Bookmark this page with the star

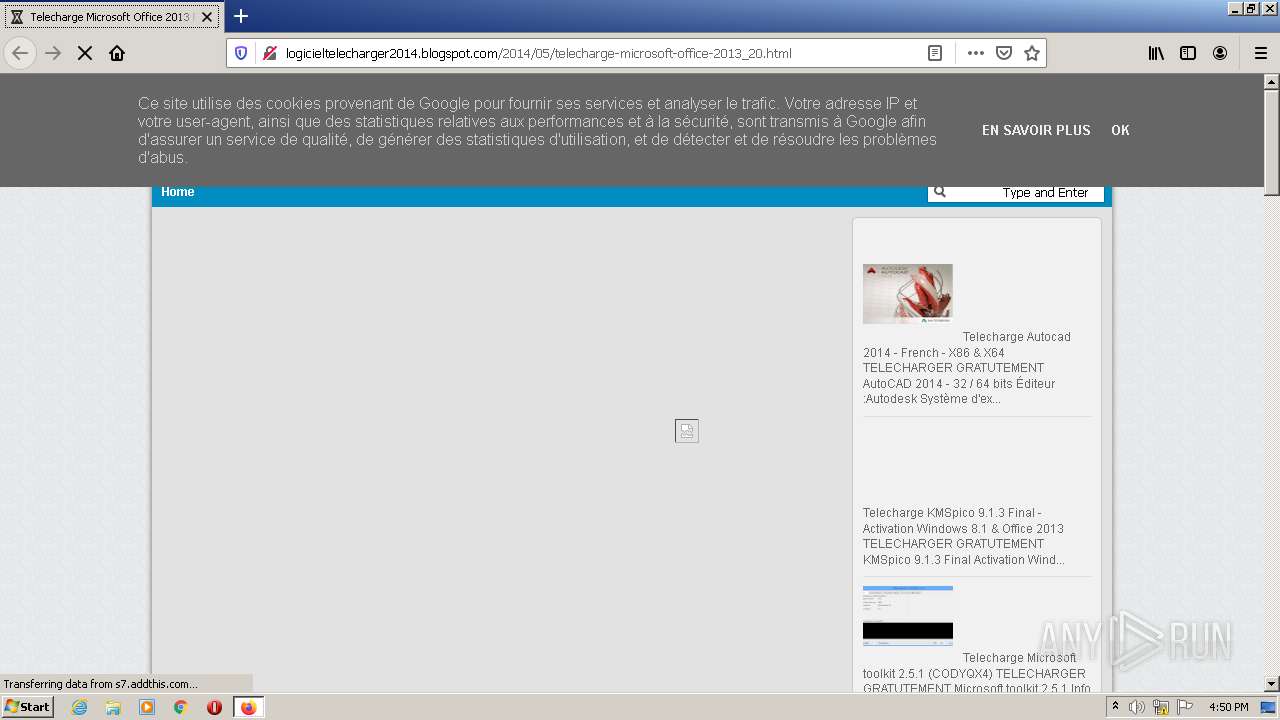point(1032,53)
